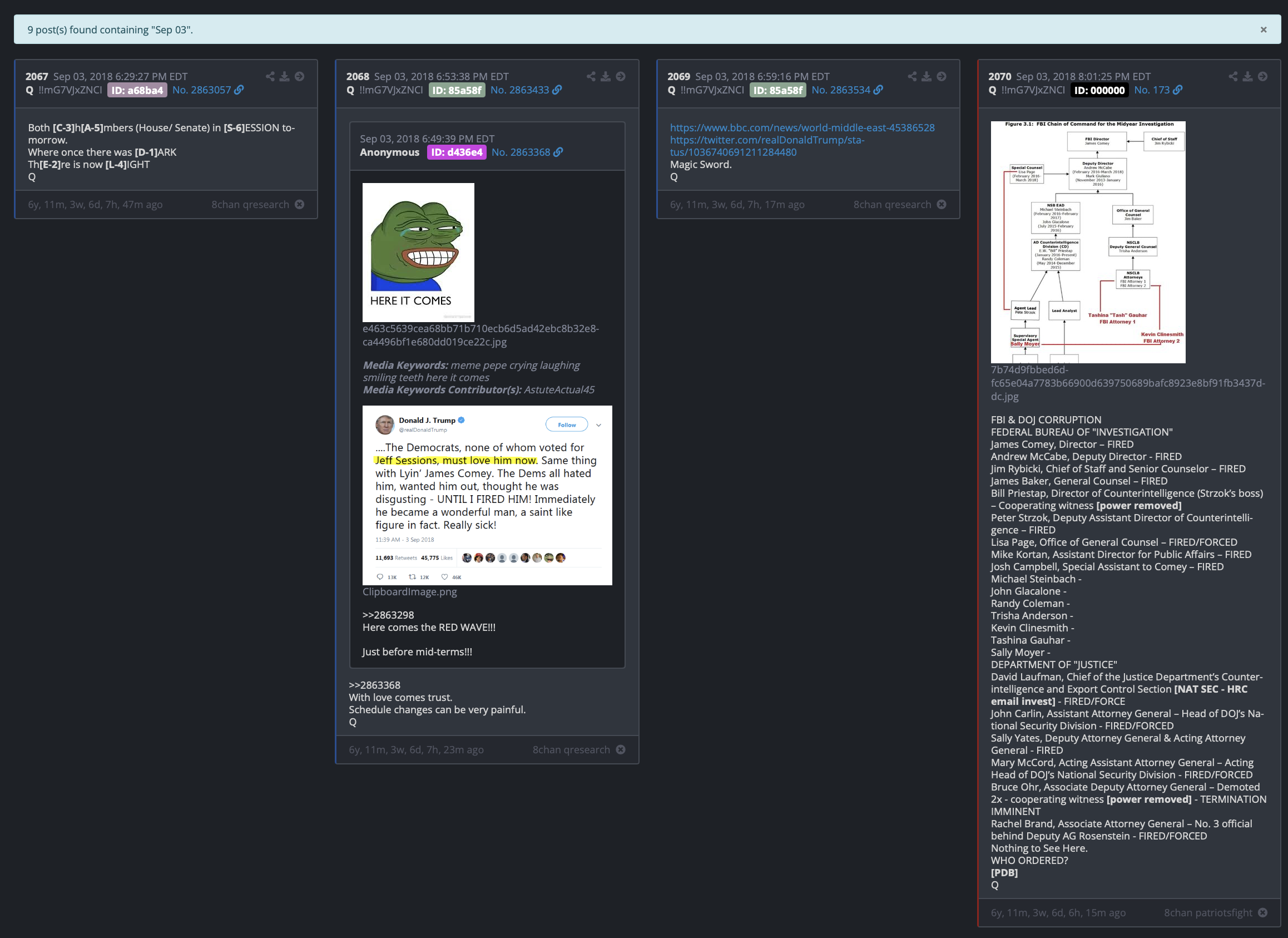Click 'Schedule changes can be very painful.' line

437,710
